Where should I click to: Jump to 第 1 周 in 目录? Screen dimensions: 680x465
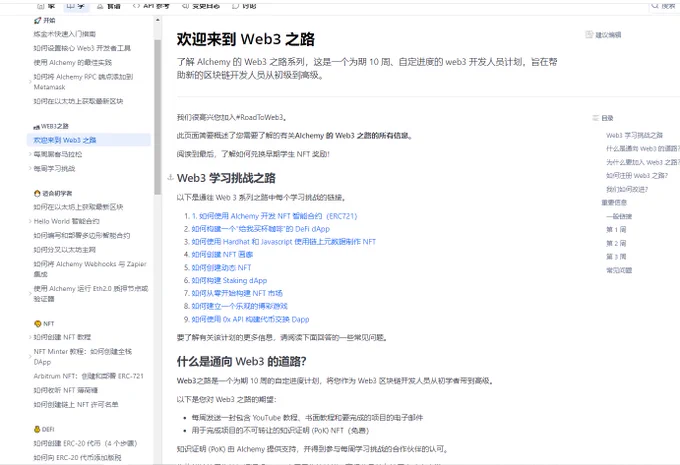pos(616,229)
